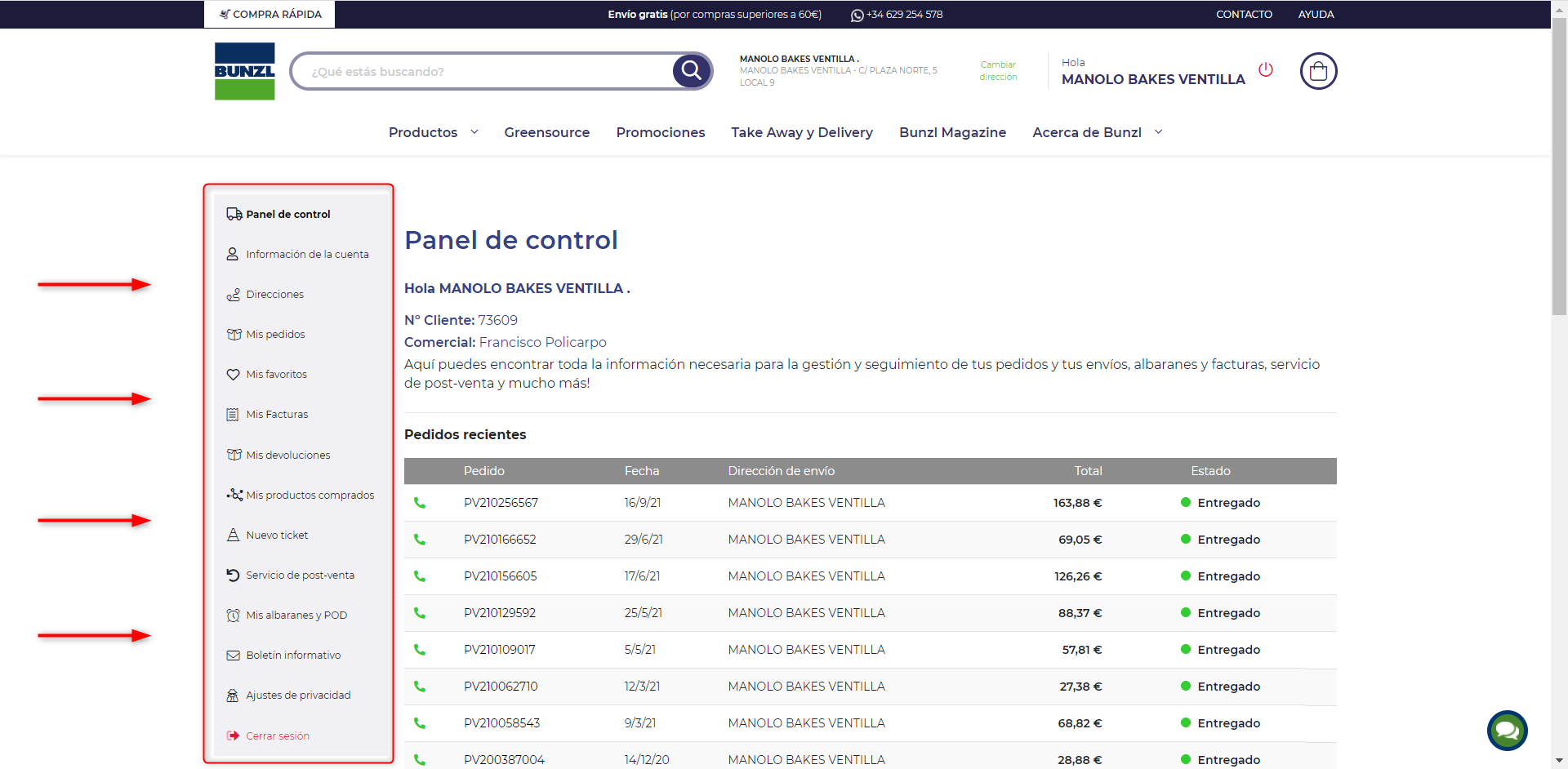This screenshot has width=1568, height=769.
Task: Click the Mis favoritos heart icon
Action: click(x=233, y=374)
